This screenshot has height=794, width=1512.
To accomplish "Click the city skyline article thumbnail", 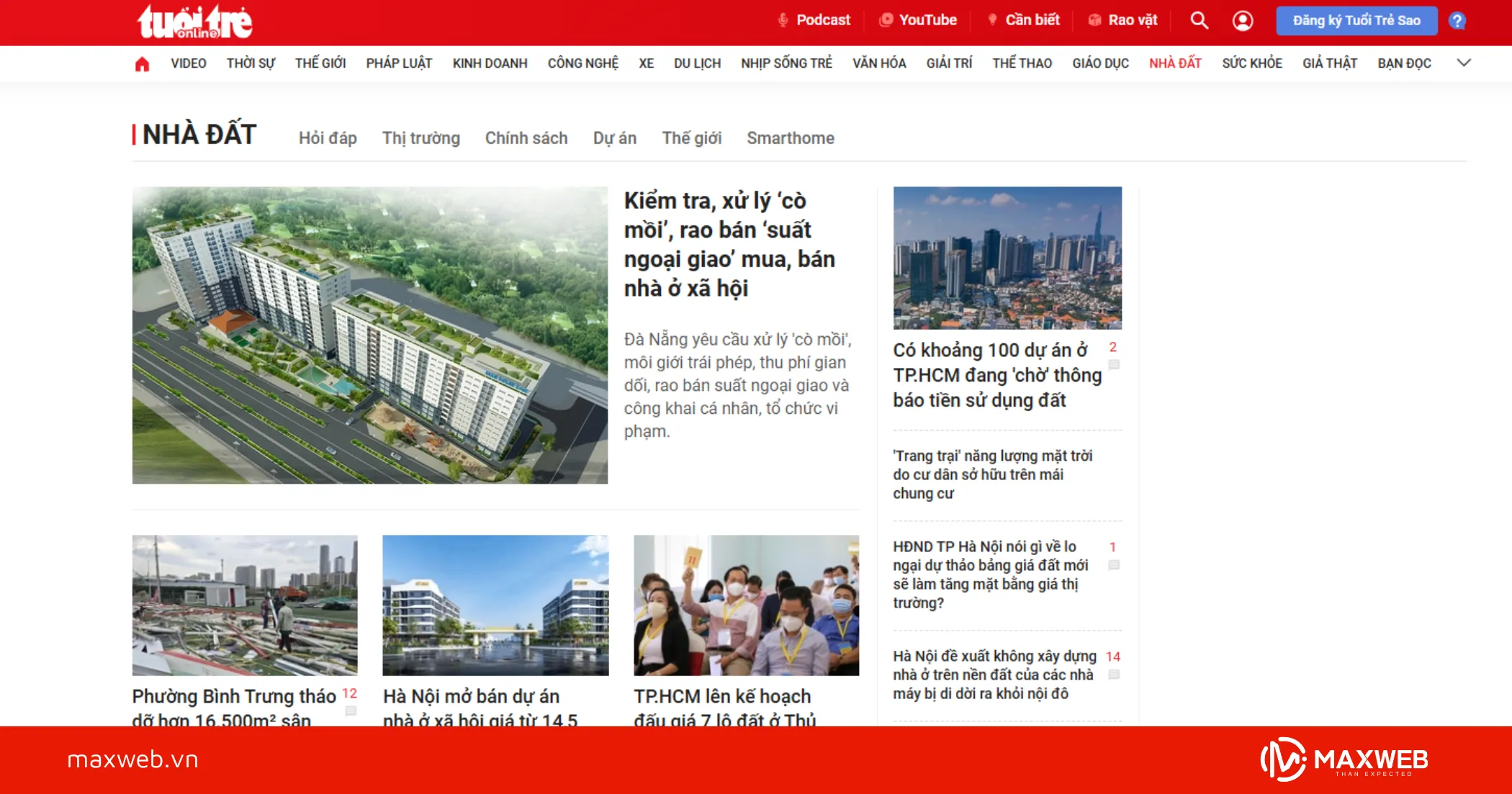I will pos(1007,259).
